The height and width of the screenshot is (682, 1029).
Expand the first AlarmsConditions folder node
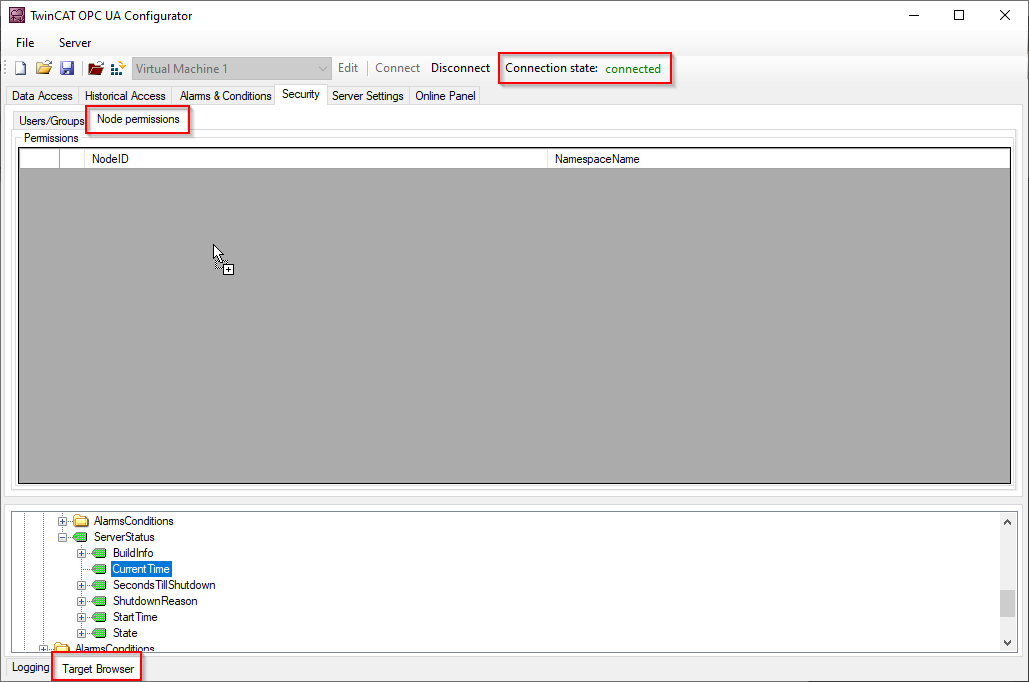62,521
